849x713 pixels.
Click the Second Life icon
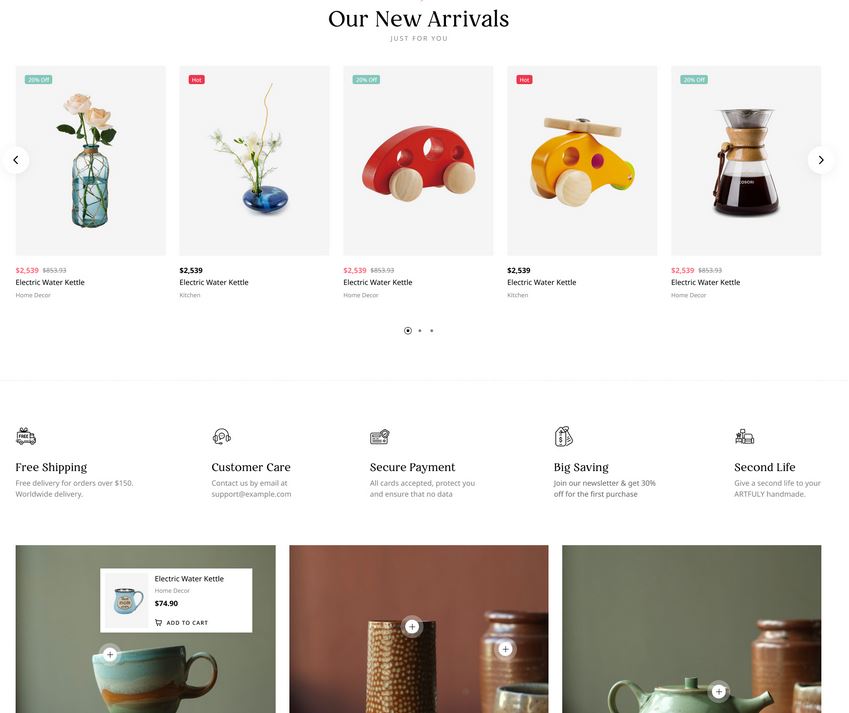pyautogui.click(x=744, y=436)
